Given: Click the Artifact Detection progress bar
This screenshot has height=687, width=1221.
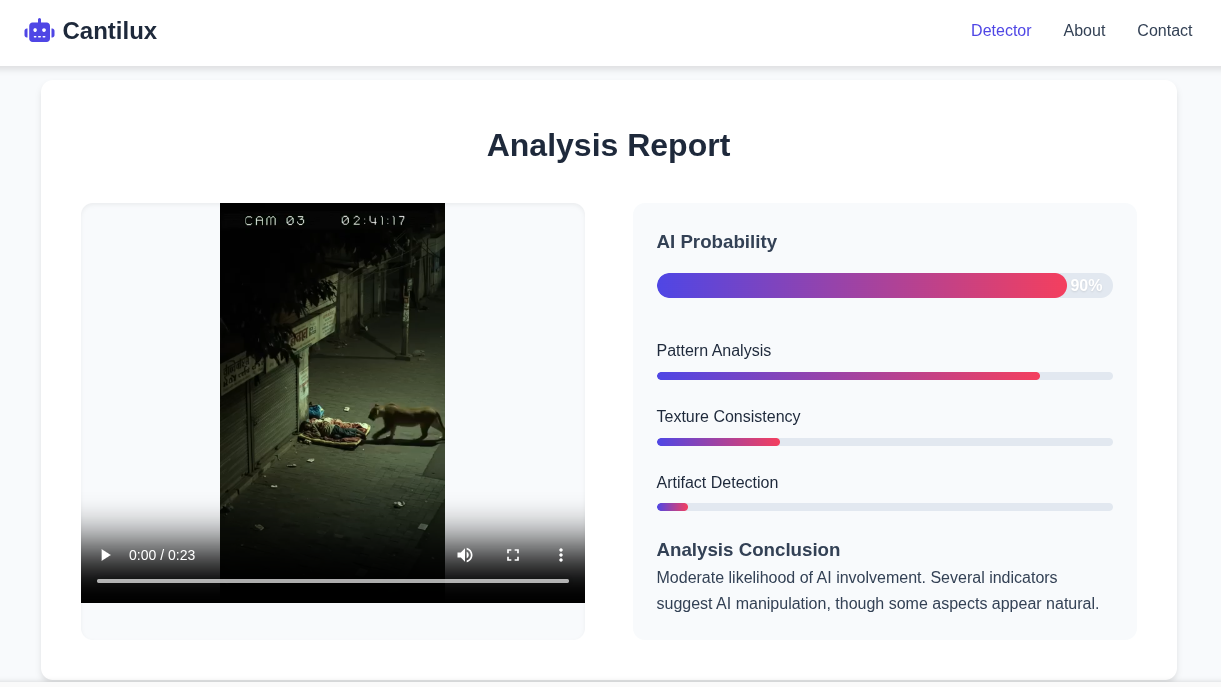Looking at the screenshot, I should (x=884, y=507).
